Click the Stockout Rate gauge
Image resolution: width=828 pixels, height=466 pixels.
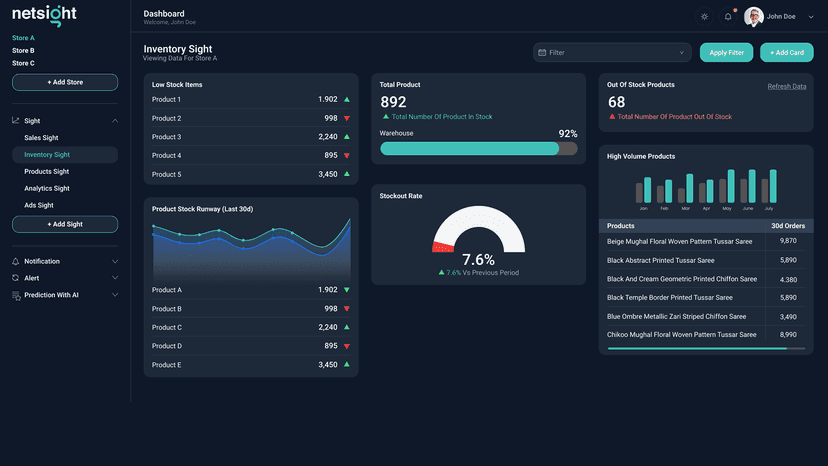(478, 229)
